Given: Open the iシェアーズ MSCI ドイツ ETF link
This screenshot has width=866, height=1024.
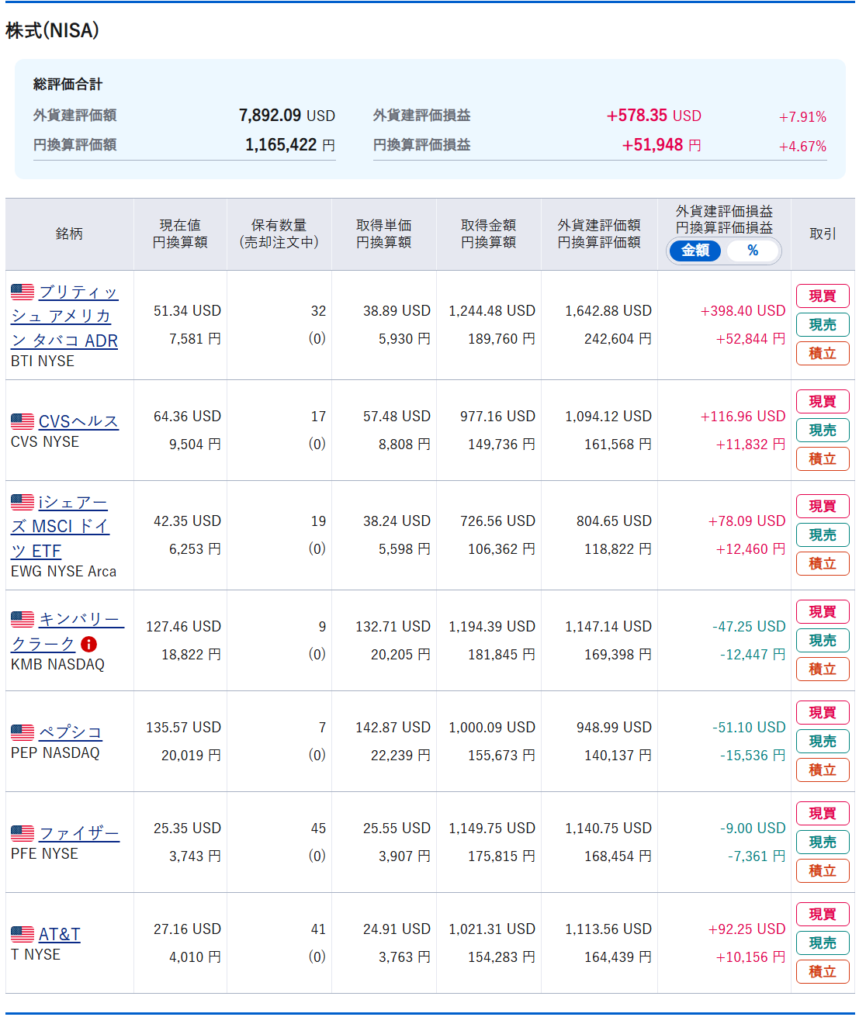Looking at the screenshot, I should (59, 526).
